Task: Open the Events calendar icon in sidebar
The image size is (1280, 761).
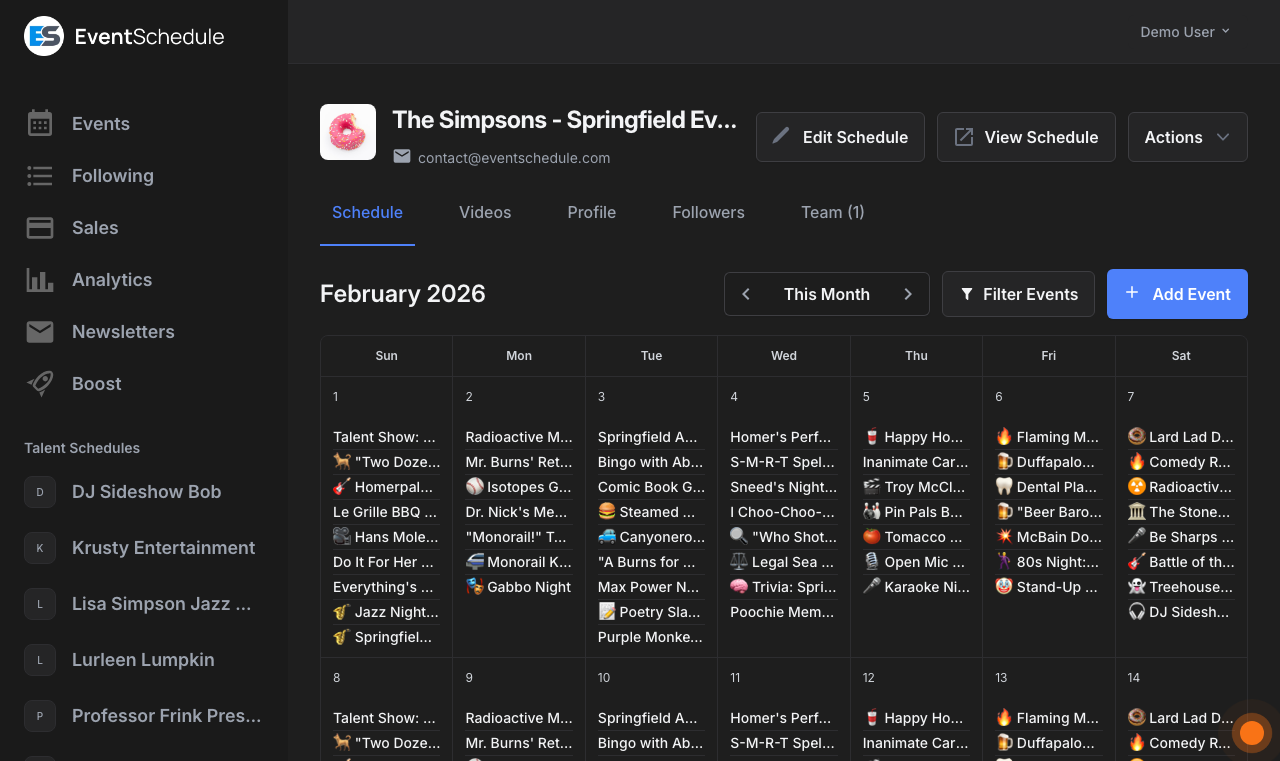Action: [x=39, y=123]
